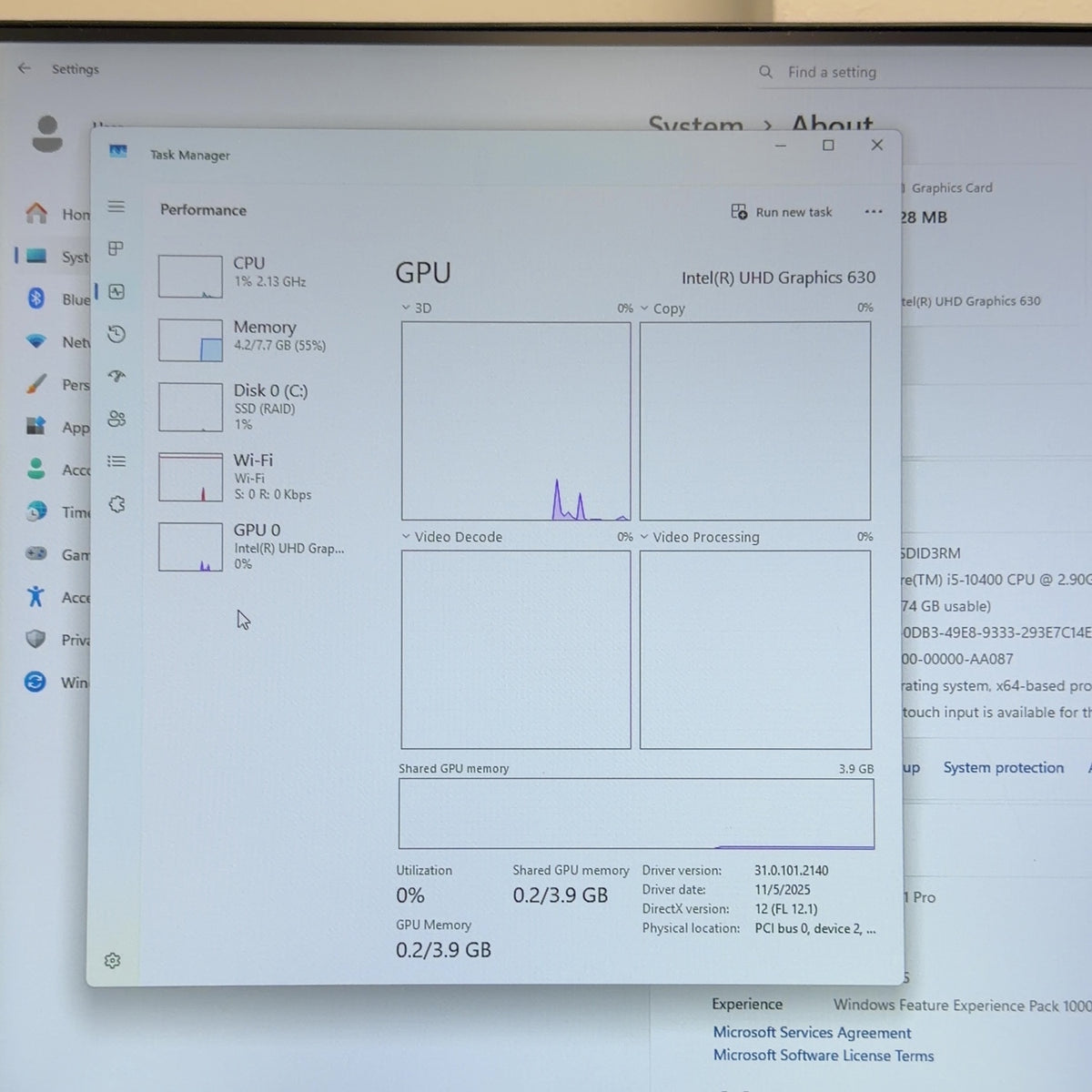The image size is (1092, 1092).
Task: Open Startup apps page icon
Action: click(116, 376)
